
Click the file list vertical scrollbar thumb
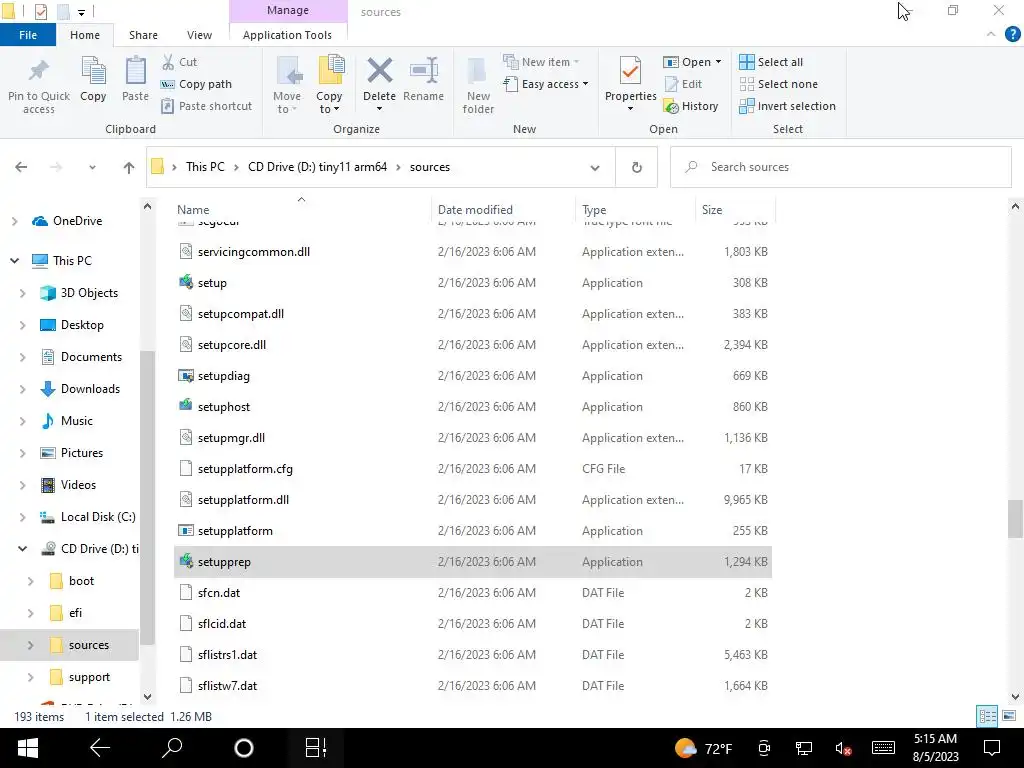pyautogui.click(x=1014, y=519)
